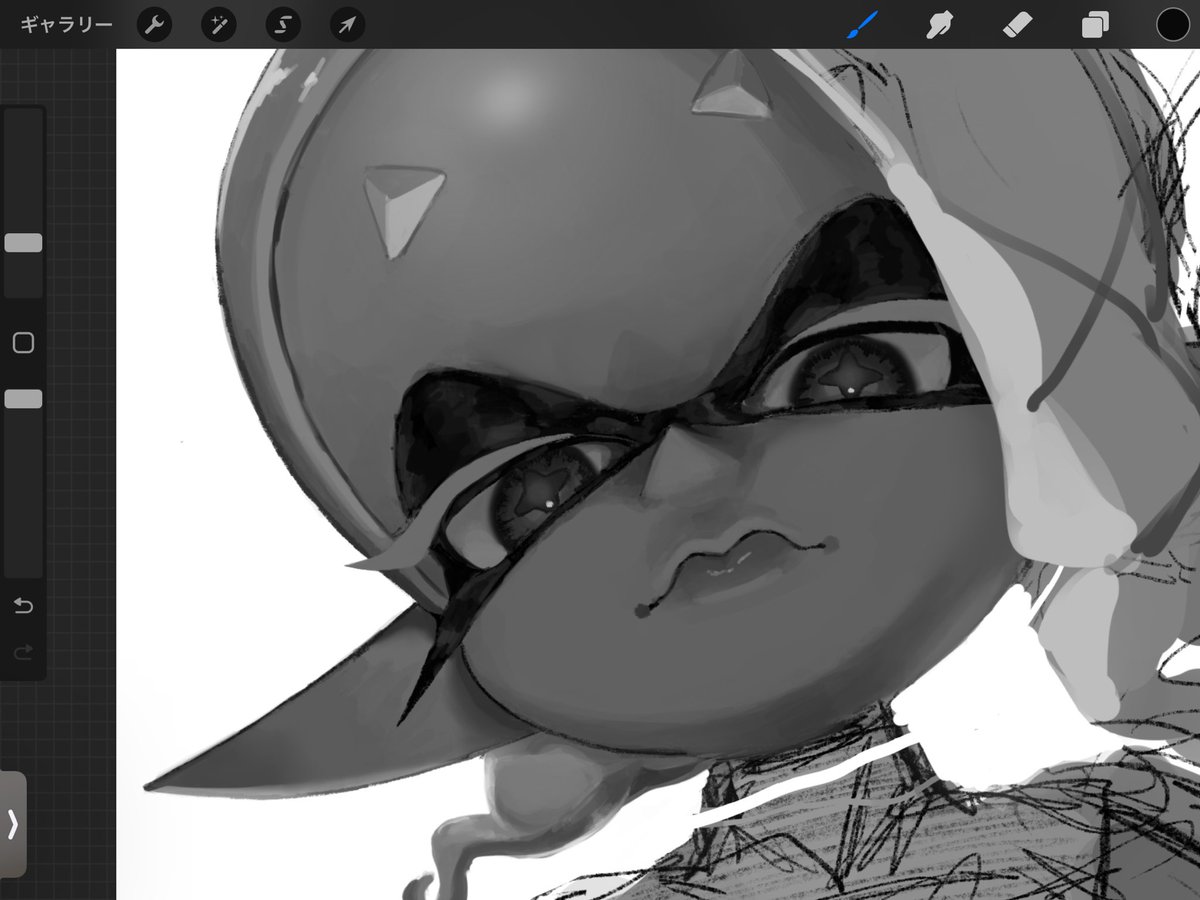This screenshot has width=1200, height=900.
Task: Open the ギャラリー gallery
Action: coord(66,25)
